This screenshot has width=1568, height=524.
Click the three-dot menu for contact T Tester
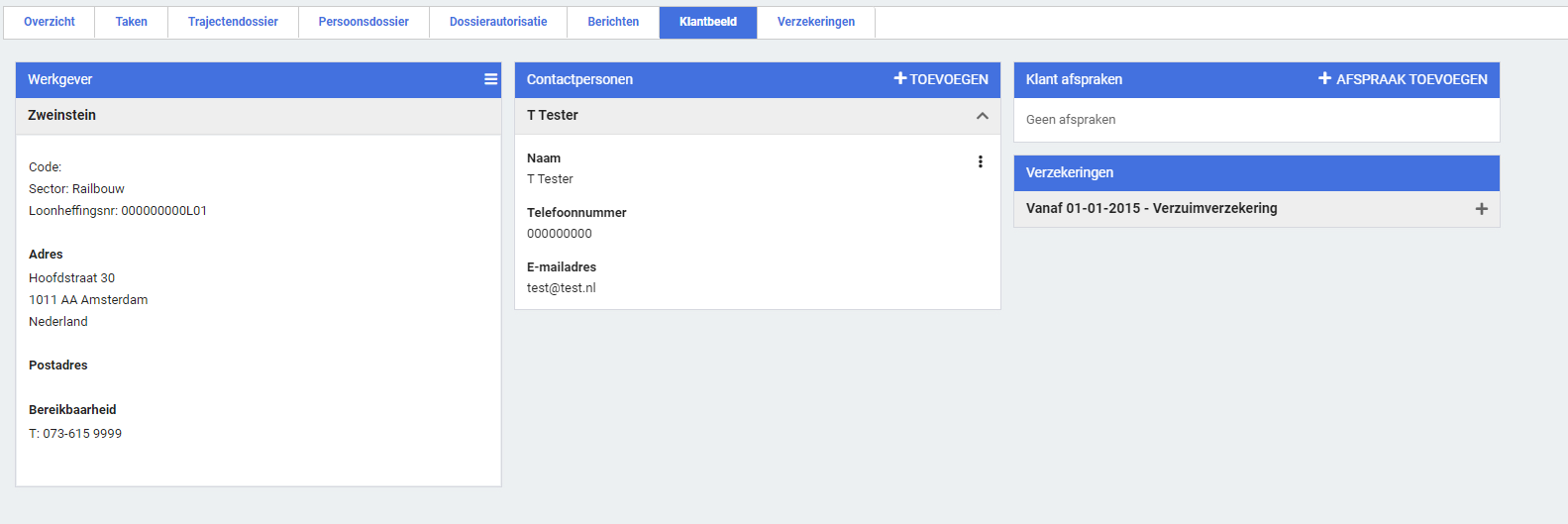click(981, 161)
